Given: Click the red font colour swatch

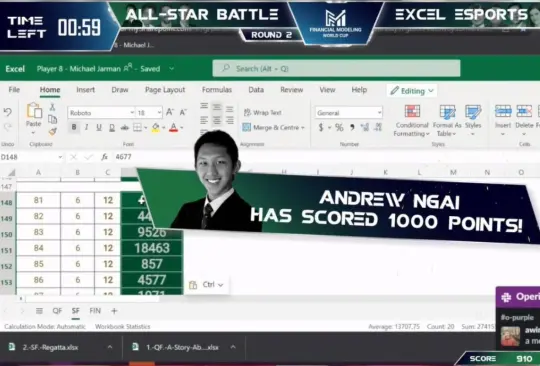Looking at the screenshot, I should (x=174, y=128).
